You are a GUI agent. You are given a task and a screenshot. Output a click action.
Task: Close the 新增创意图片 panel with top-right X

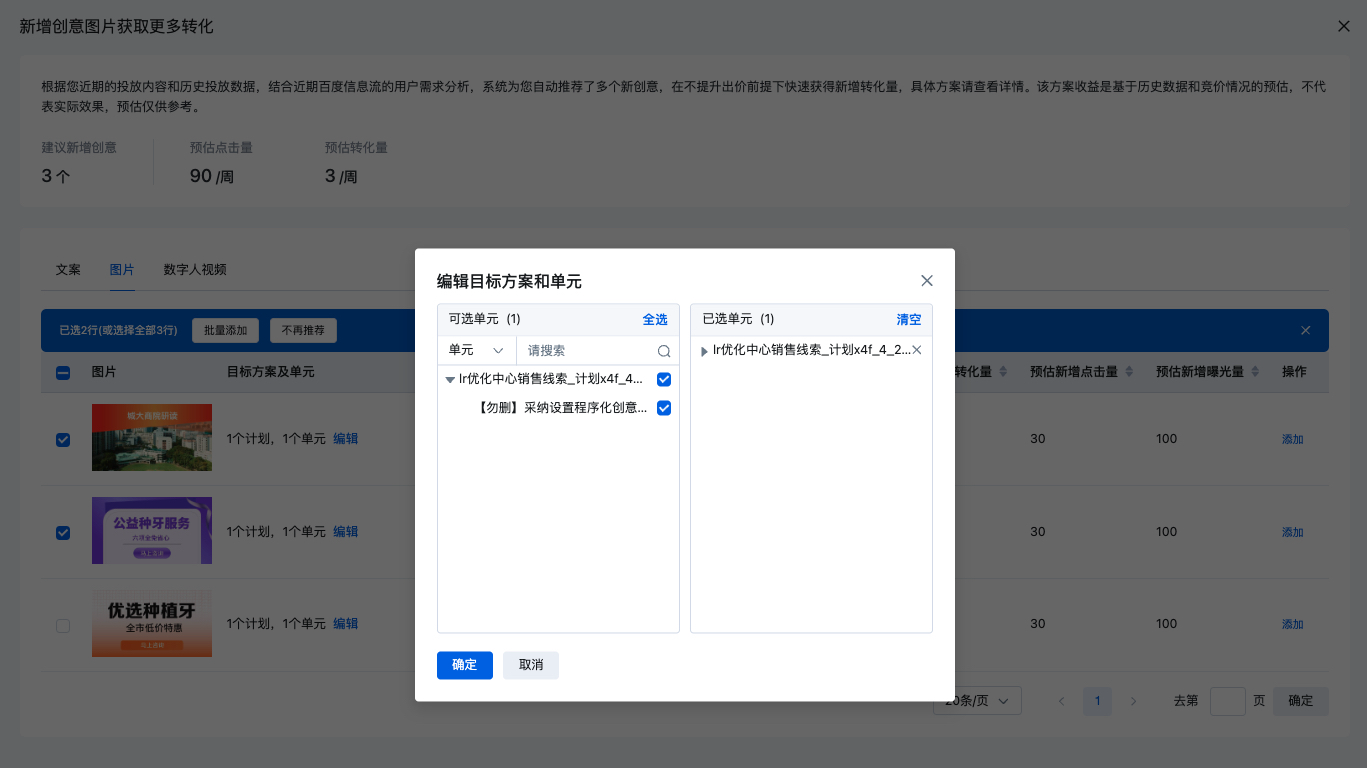[x=1343, y=26]
